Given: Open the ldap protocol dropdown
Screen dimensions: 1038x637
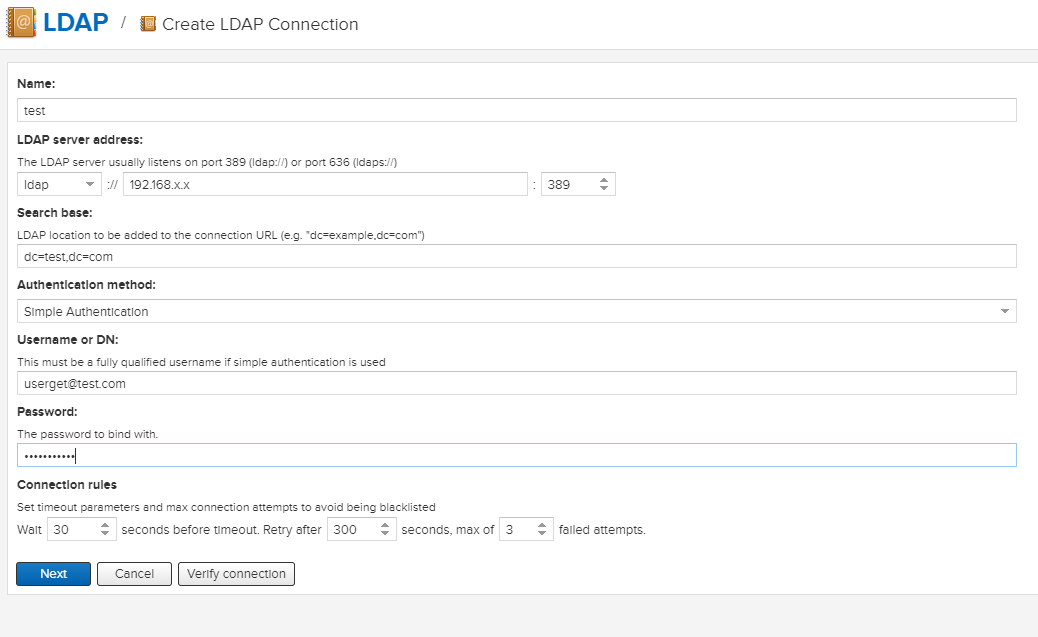Looking at the screenshot, I should pos(59,184).
